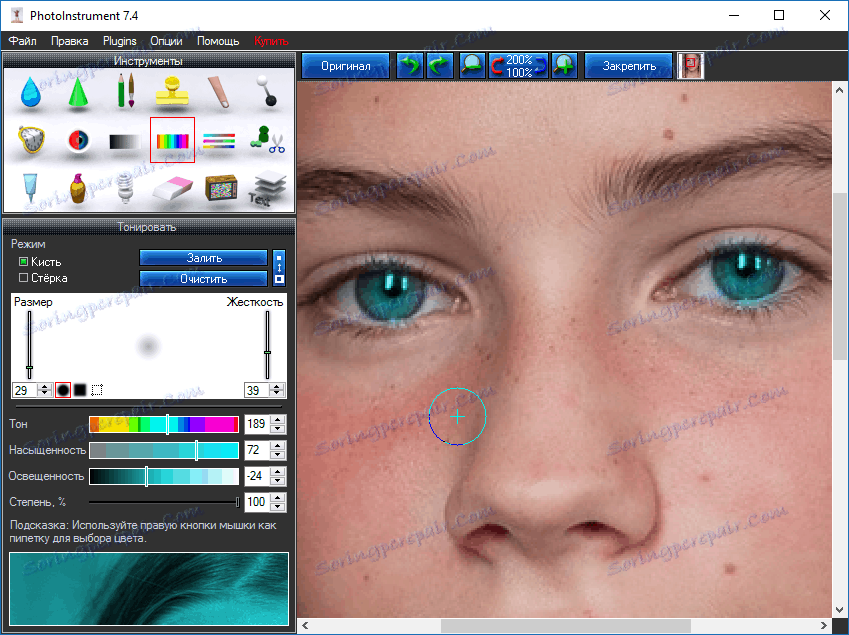
Task: Choose square brush shape
Action: [80, 390]
